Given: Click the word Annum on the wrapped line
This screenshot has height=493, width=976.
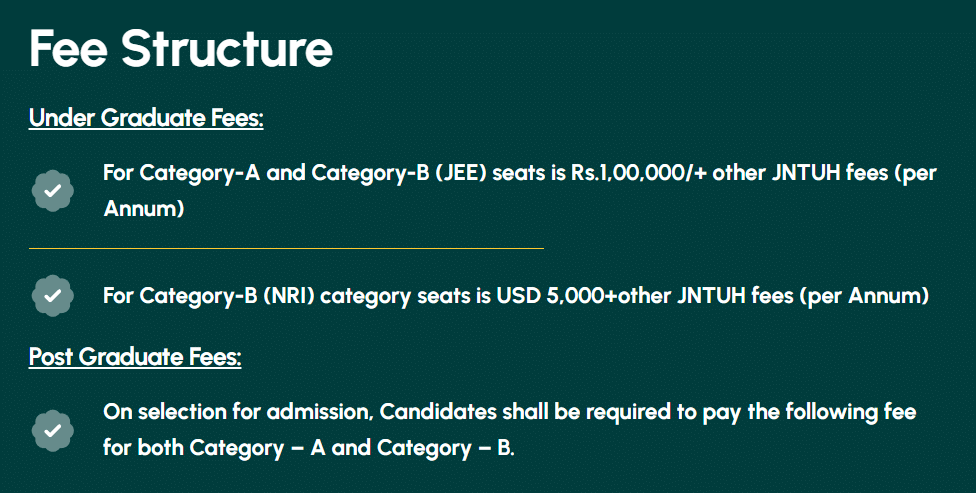Looking at the screenshot, I should coord(144,210).
